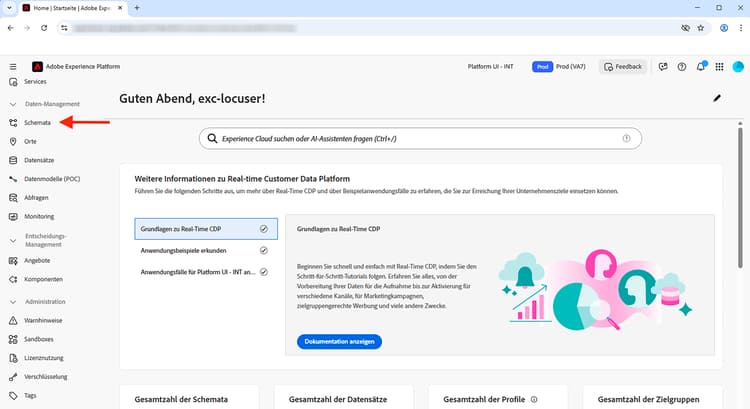Collapse the Administration section

13,302
